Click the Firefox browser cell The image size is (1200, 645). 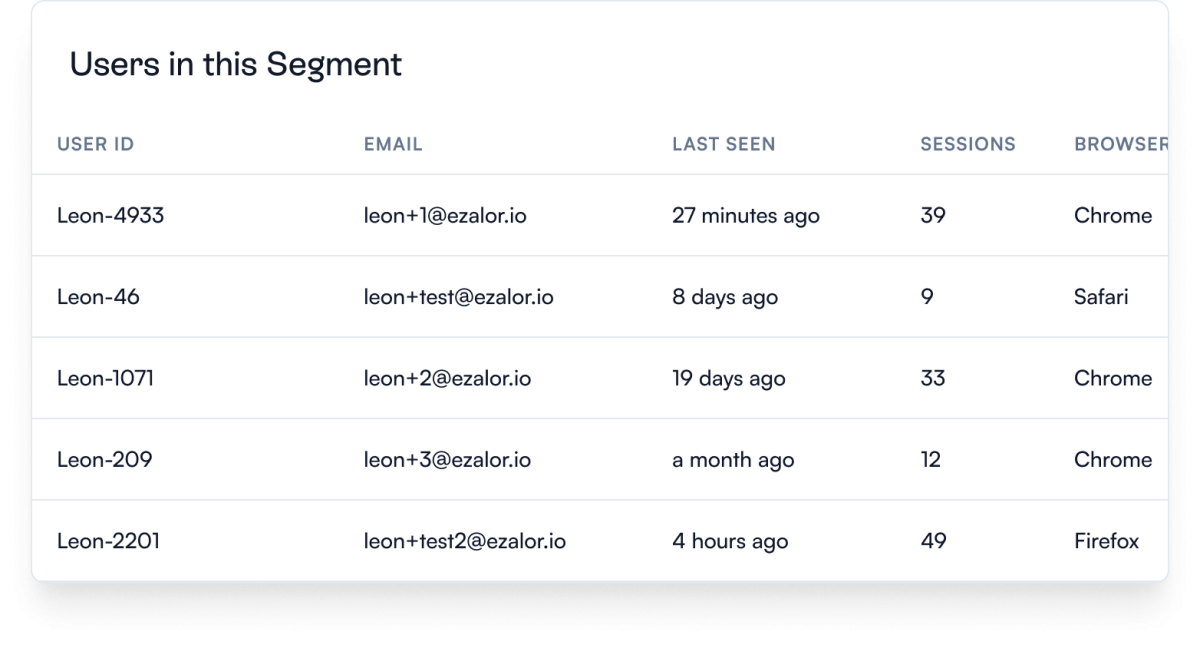coord(1106,541)
